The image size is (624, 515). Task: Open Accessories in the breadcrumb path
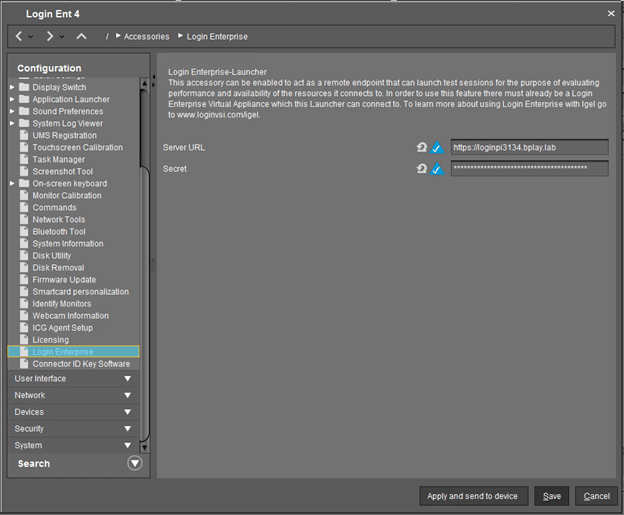146,37
